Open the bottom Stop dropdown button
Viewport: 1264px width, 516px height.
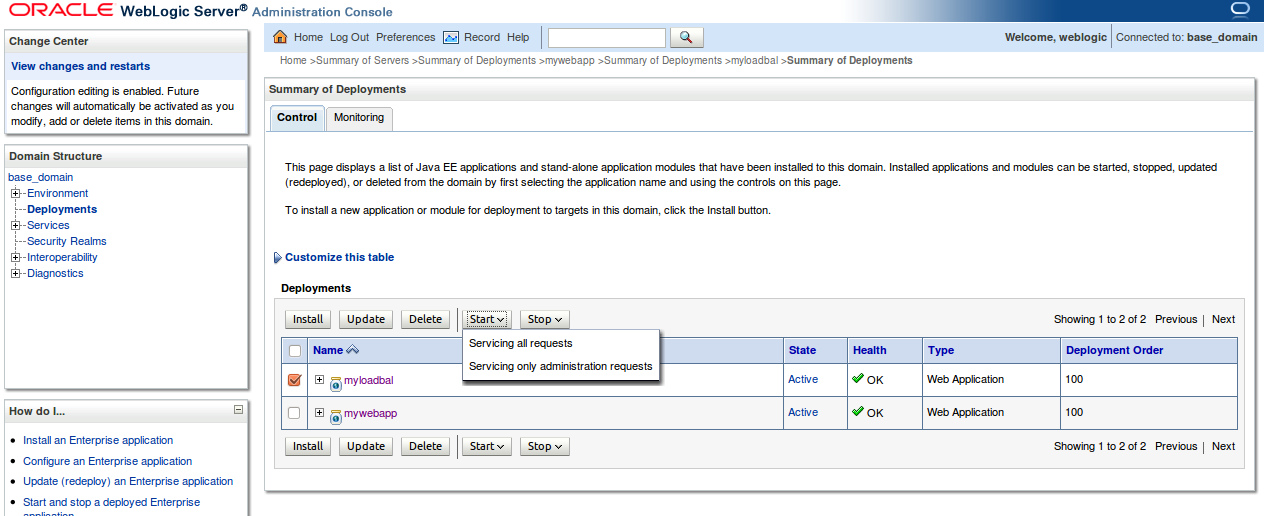(545, 446)
